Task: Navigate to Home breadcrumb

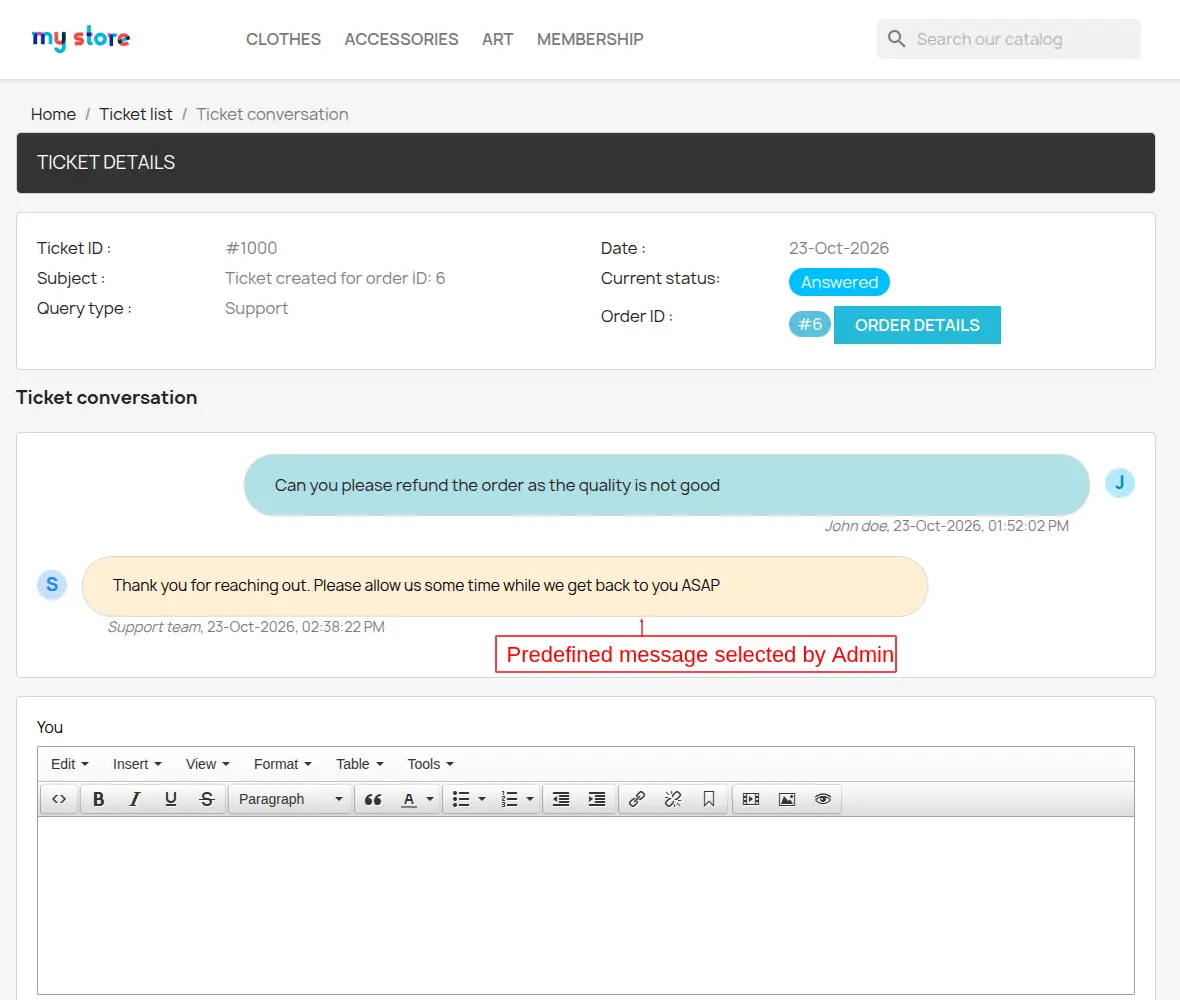Action: (53, 114)
